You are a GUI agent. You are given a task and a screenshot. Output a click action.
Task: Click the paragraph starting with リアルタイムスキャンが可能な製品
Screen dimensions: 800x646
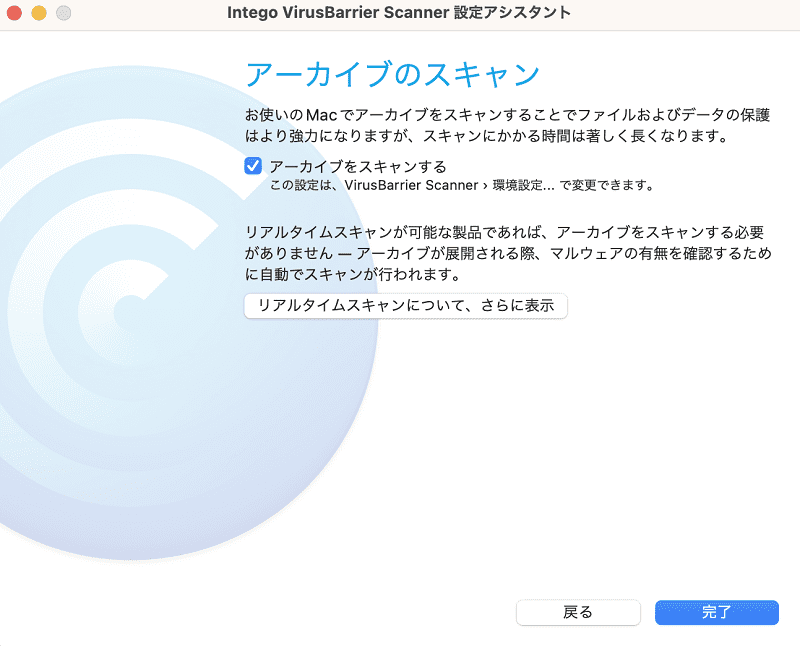508,254
